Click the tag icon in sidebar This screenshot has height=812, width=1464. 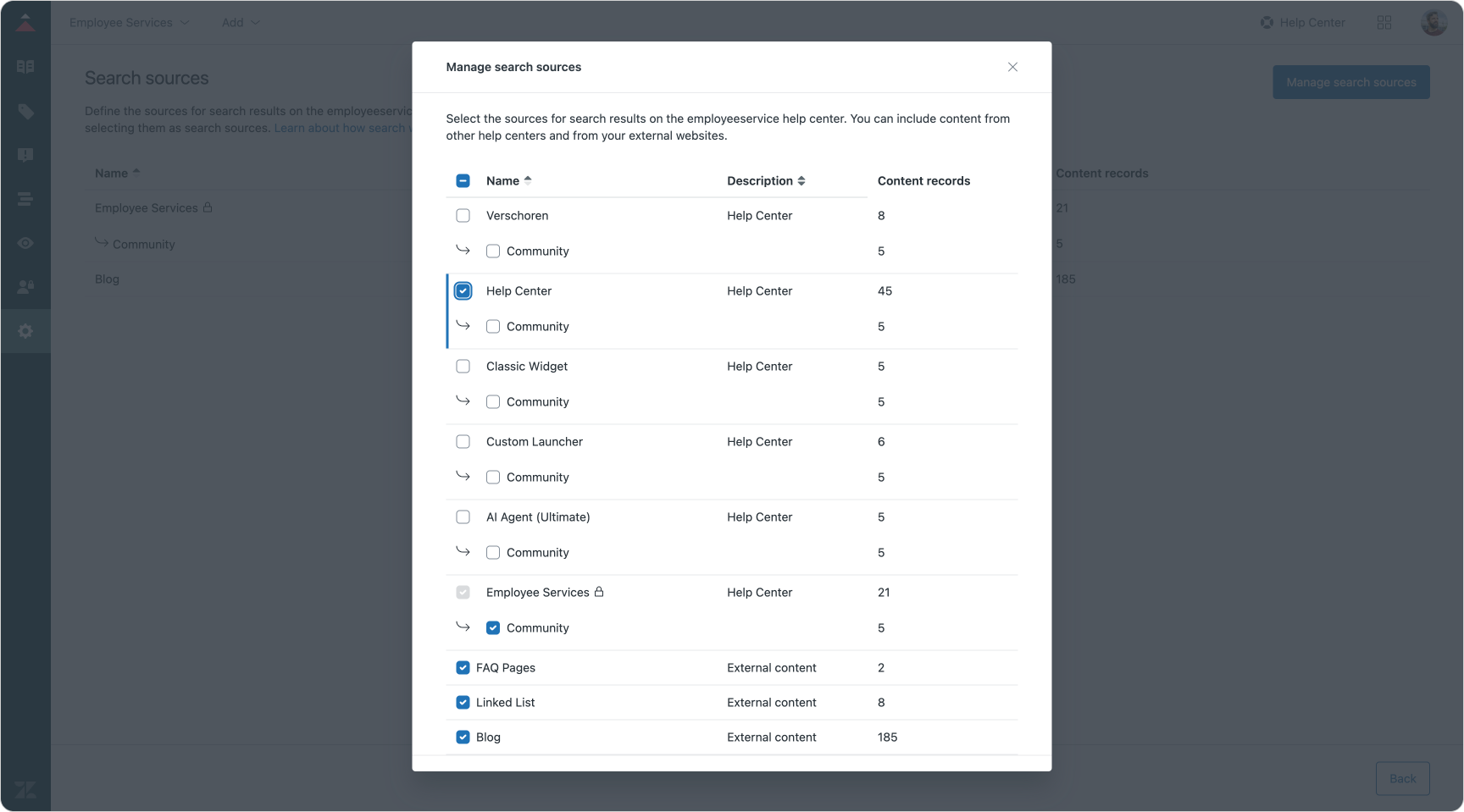point(25,112)
